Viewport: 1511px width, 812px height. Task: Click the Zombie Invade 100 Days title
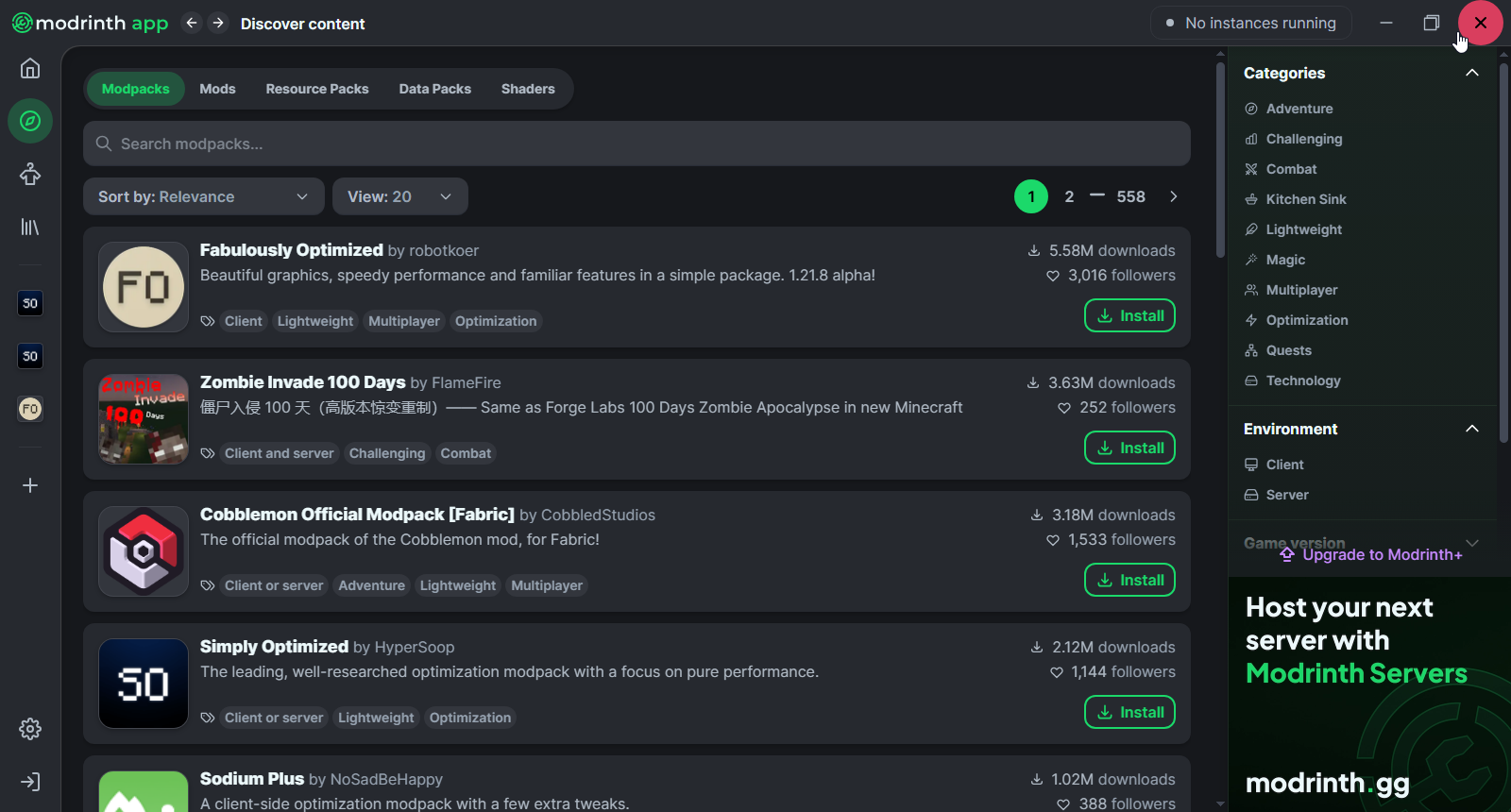click(x=303, y=382)
